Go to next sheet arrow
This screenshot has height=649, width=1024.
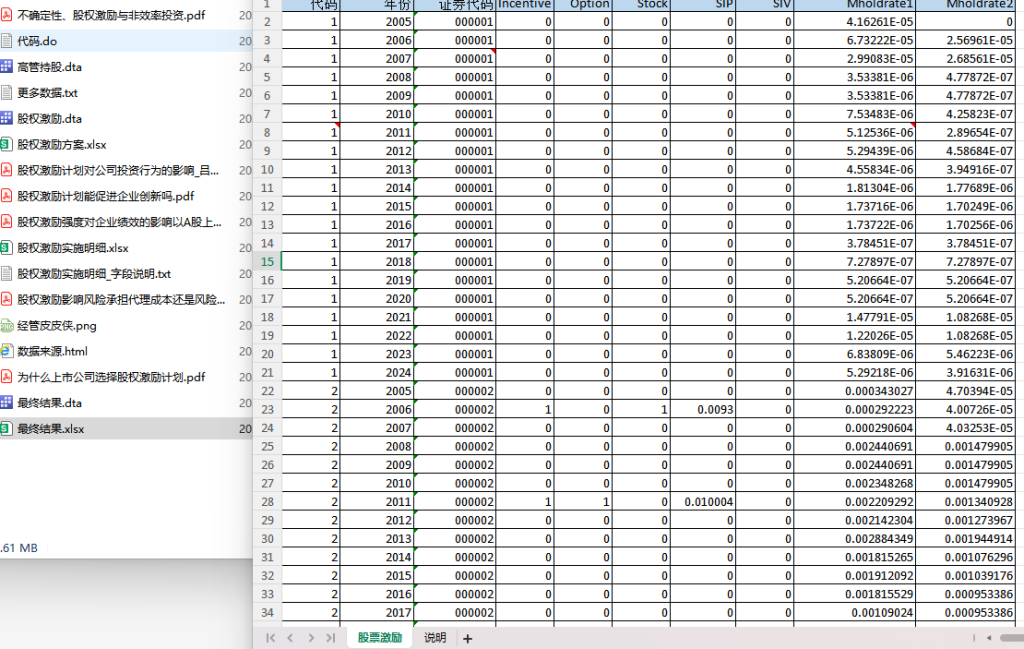coord(311,638)
